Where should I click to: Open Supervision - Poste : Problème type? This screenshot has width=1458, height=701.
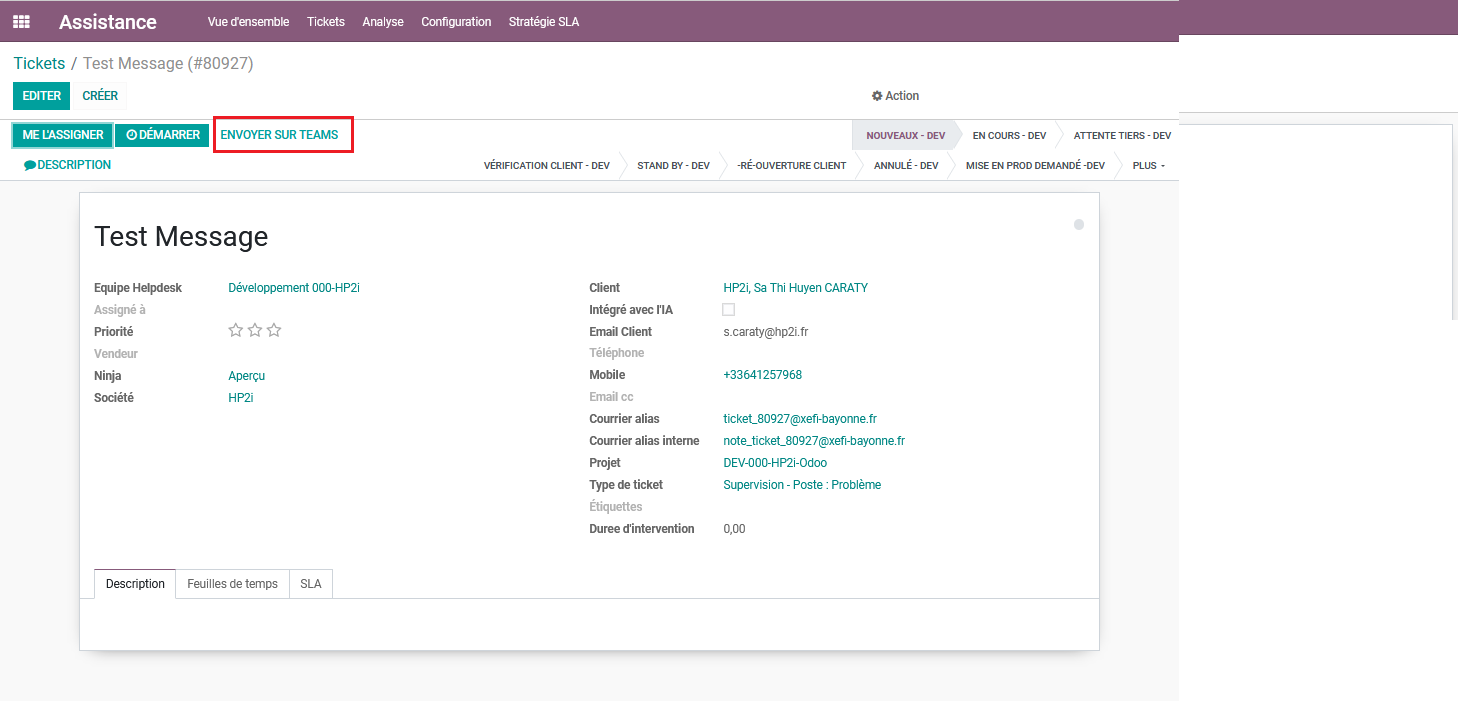pyautogui.click(x=802, y=485)
